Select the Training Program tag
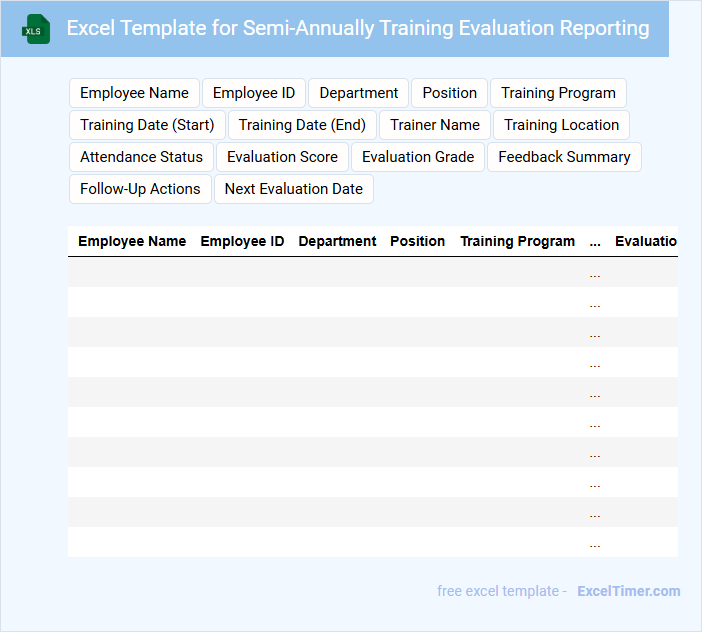Viewport: 702px width, 632px height. click(x=558, y=93)
